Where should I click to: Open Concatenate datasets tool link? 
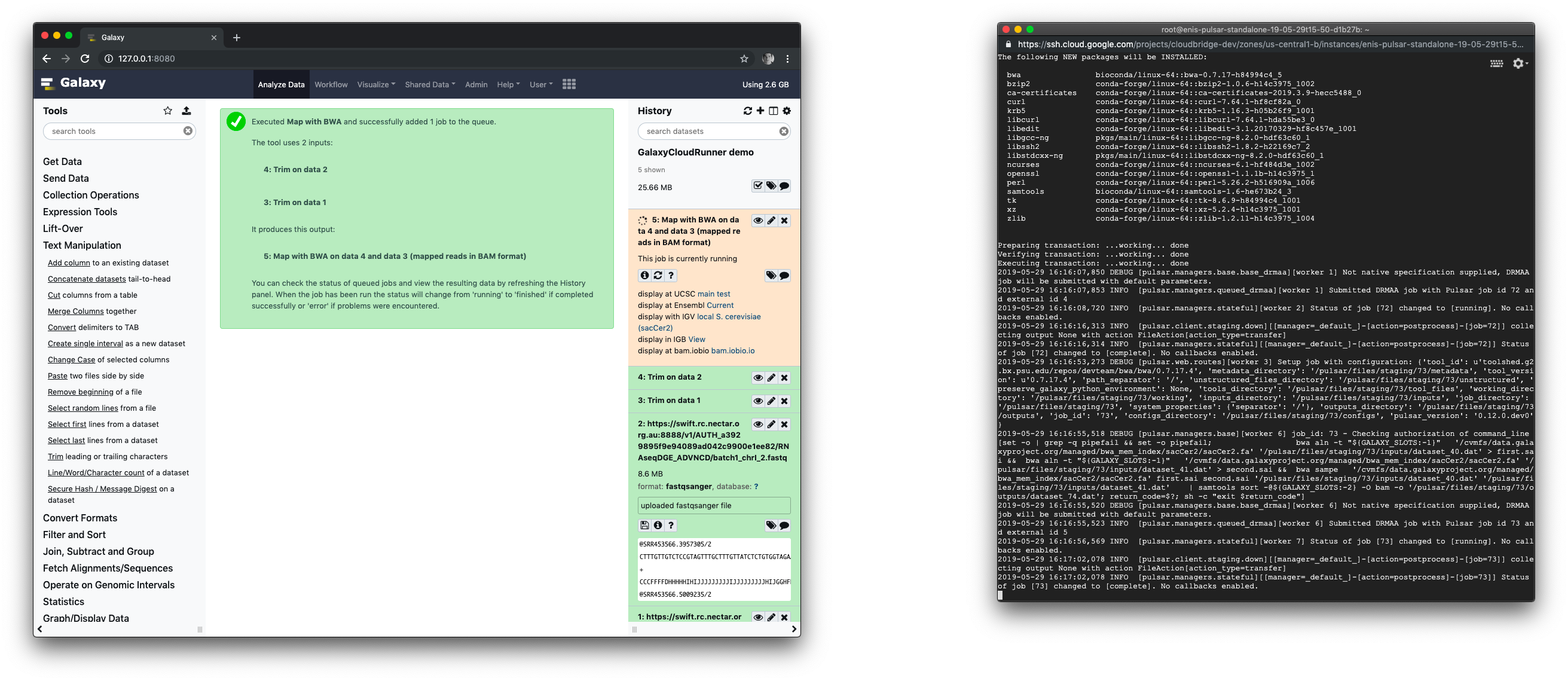pos(87,279)
